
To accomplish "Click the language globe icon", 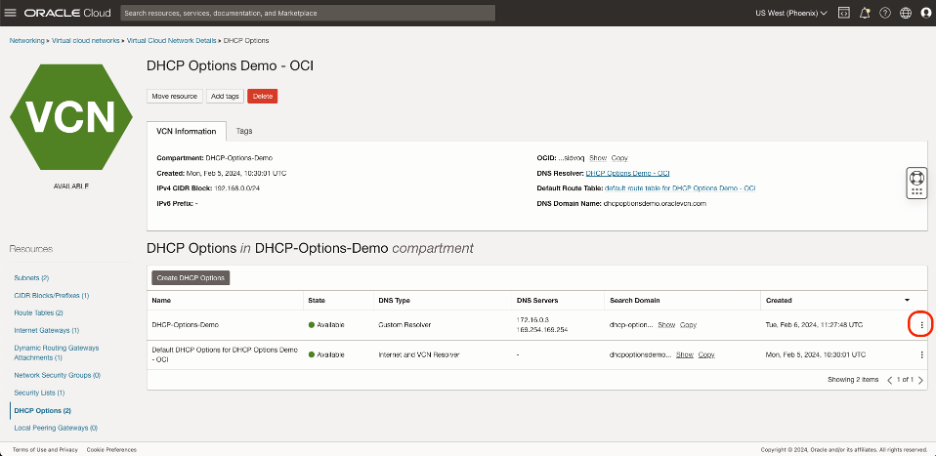I will (905, 13).
